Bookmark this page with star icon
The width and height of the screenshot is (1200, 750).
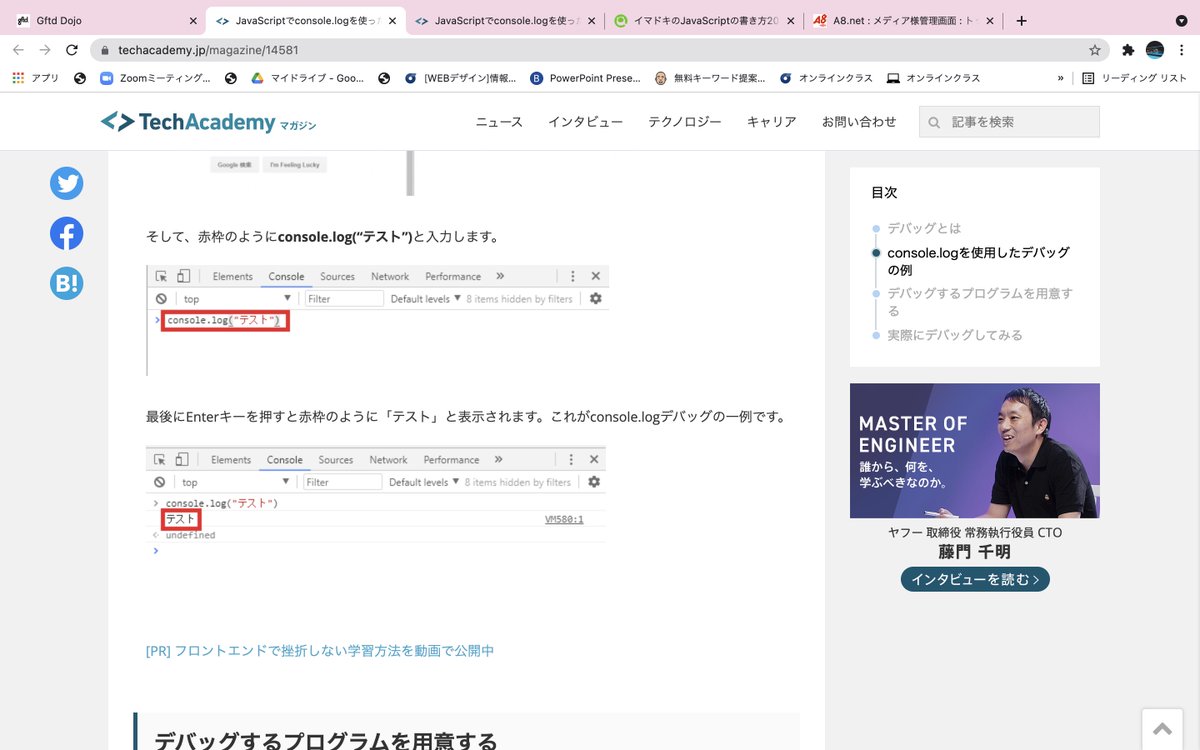pos(1095,50)
